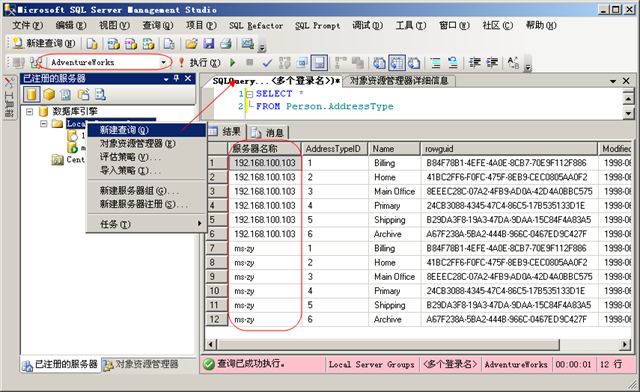The width and height of the screenshot is (640, 392).
Task: Select the Analysis Services cube icon
Action: [x=49, y=94]
